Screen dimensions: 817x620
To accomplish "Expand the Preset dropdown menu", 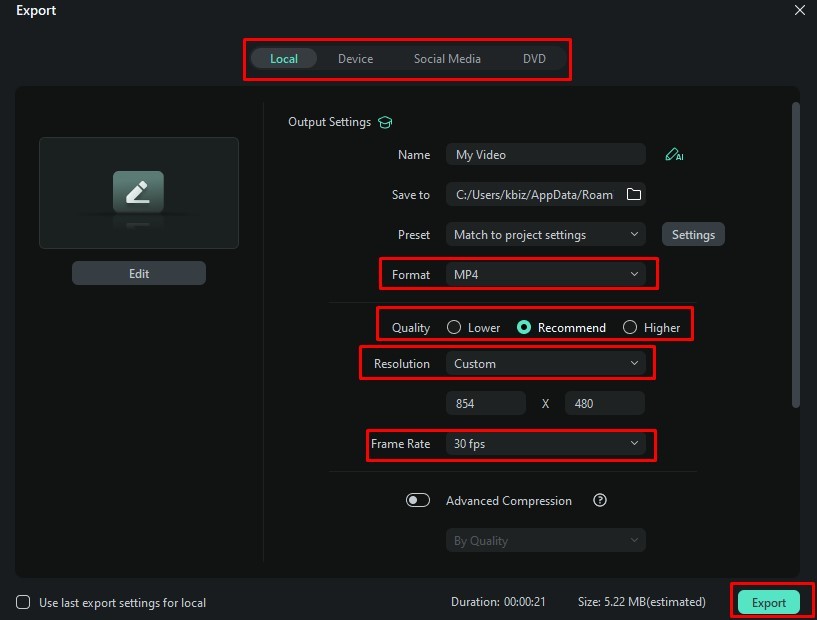I will click(x=545, y=235).
